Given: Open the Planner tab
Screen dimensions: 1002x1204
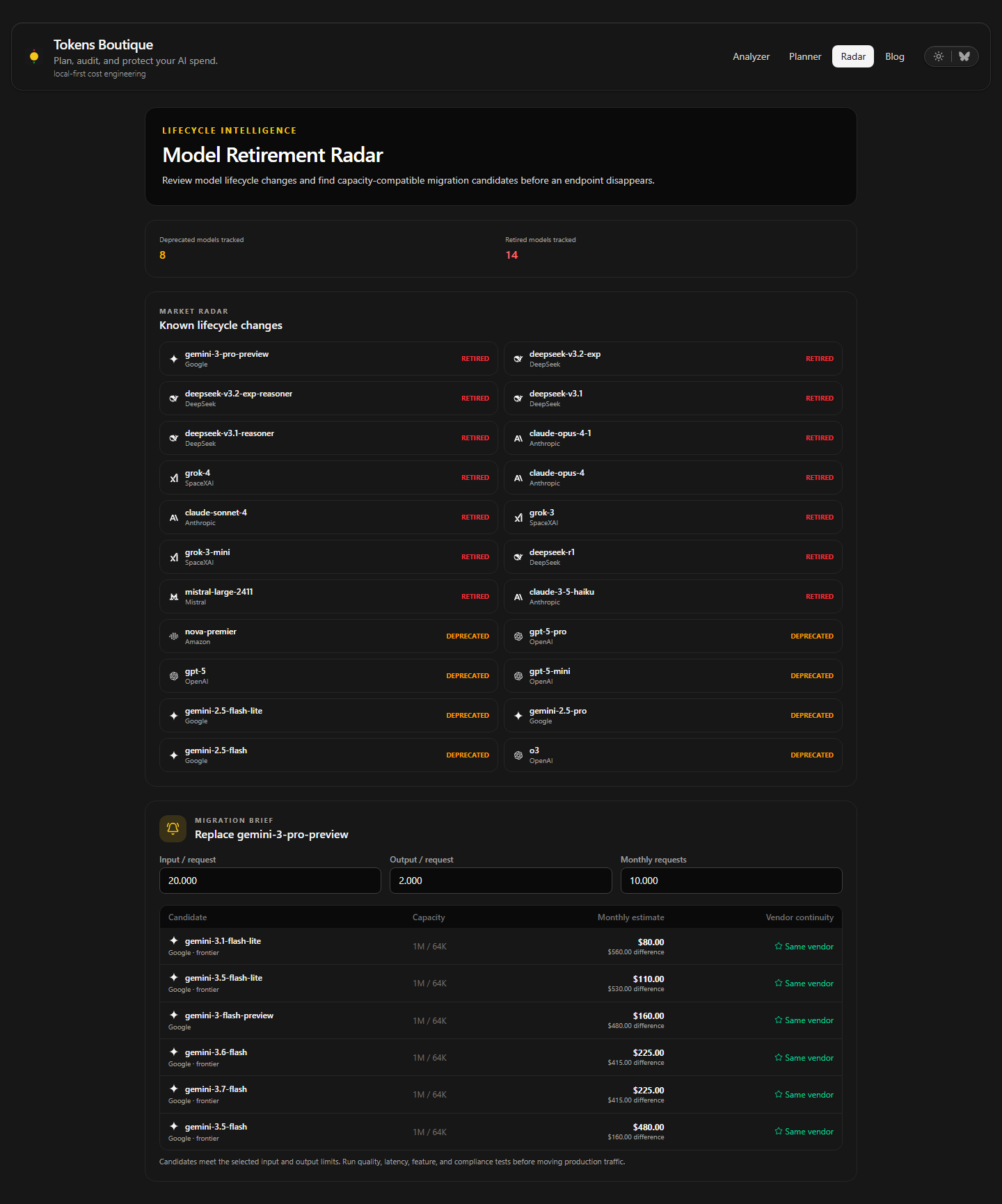Looking at the screenshot, I should 805,56.
